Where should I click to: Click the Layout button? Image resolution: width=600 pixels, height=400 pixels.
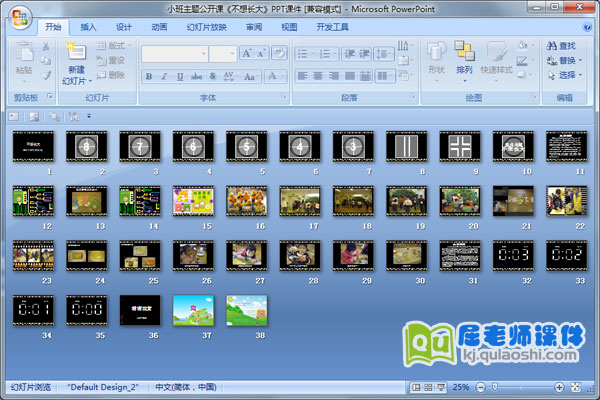pos(114,46)
